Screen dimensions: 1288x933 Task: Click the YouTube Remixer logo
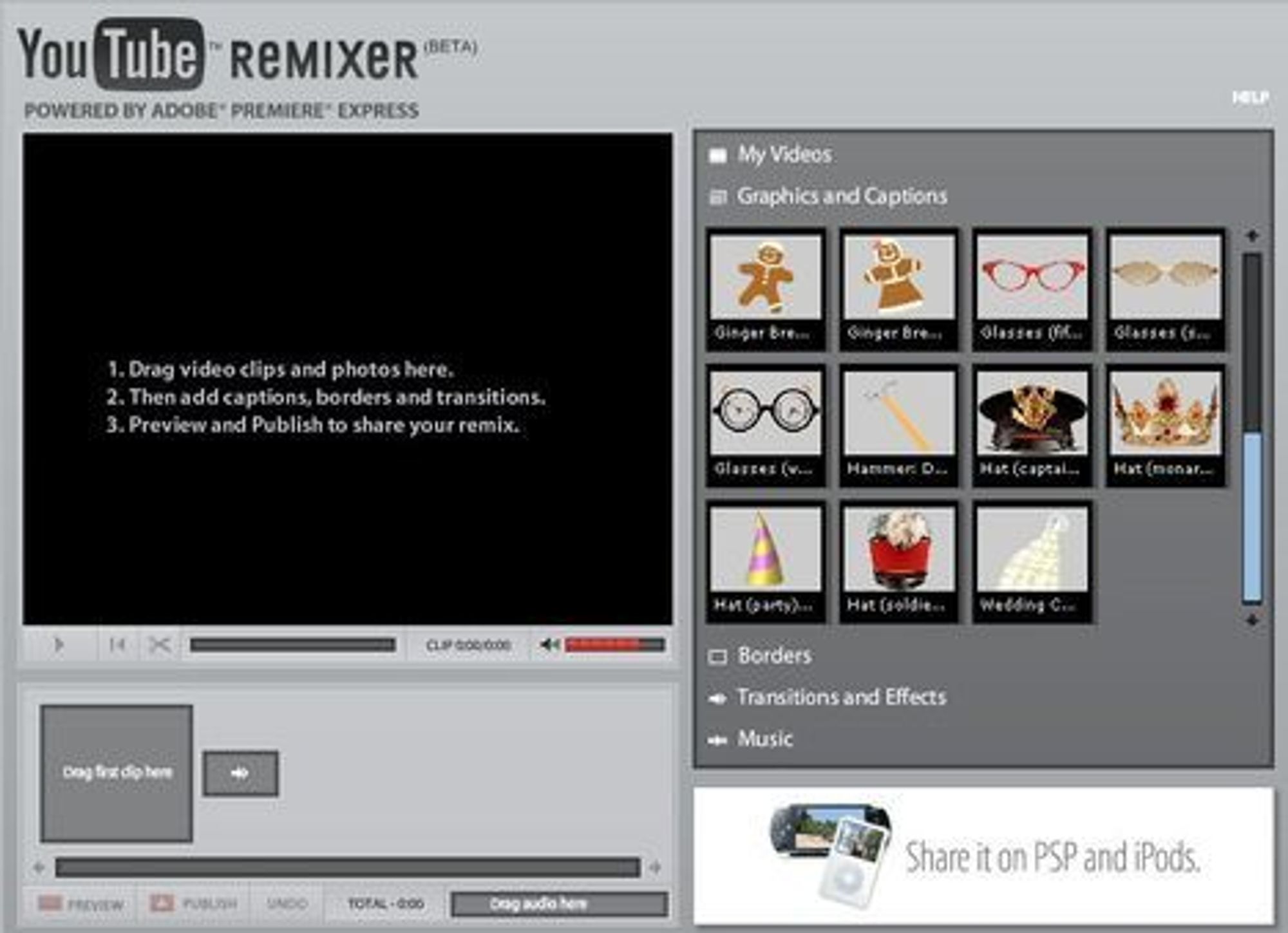(248, 55)
